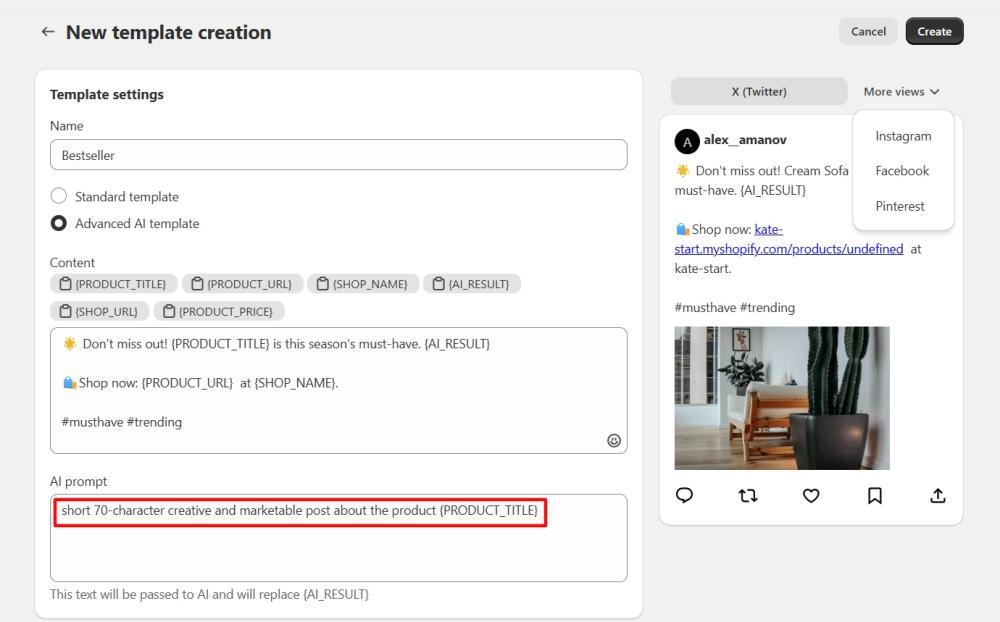Open the emoji picker in Content box
This screenshot has height=622, width=1000.
click(x=614, y=440)
